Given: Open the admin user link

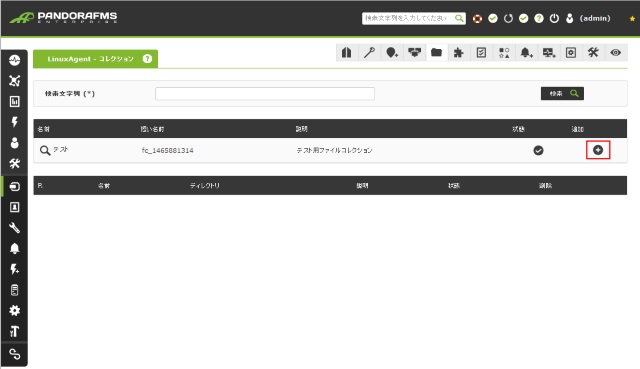Looking at the screenshot, I should tap(595, 18).
